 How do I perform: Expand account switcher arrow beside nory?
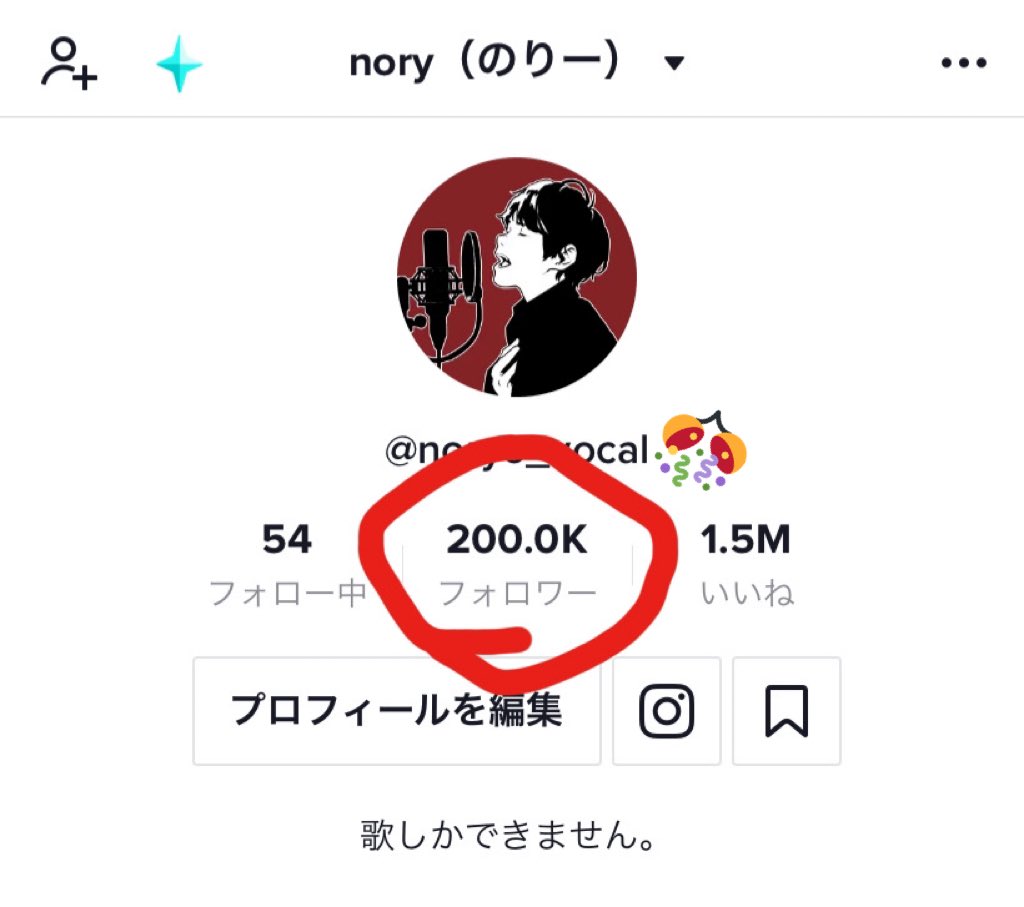pyautogui.click(x=673, y=63)
